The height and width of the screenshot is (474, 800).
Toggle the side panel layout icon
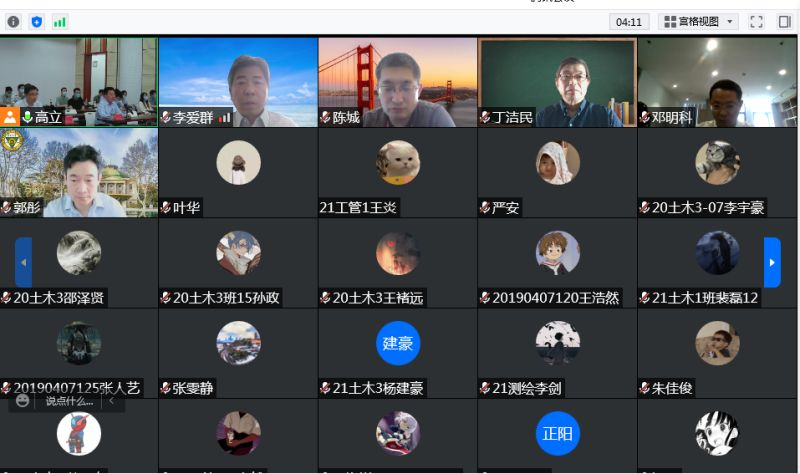coord(784,21)
